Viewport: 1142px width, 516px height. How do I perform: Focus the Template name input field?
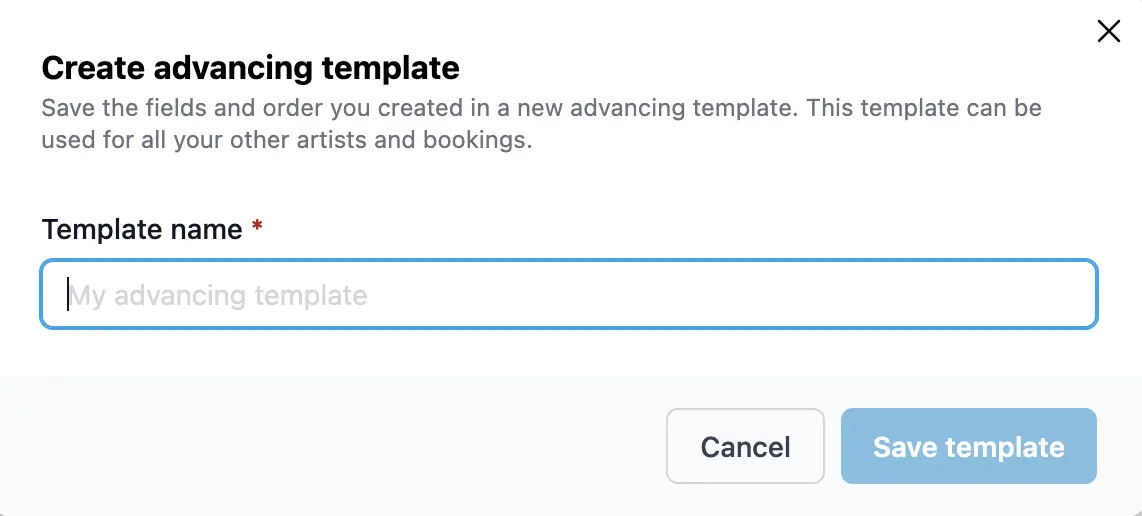568,295
